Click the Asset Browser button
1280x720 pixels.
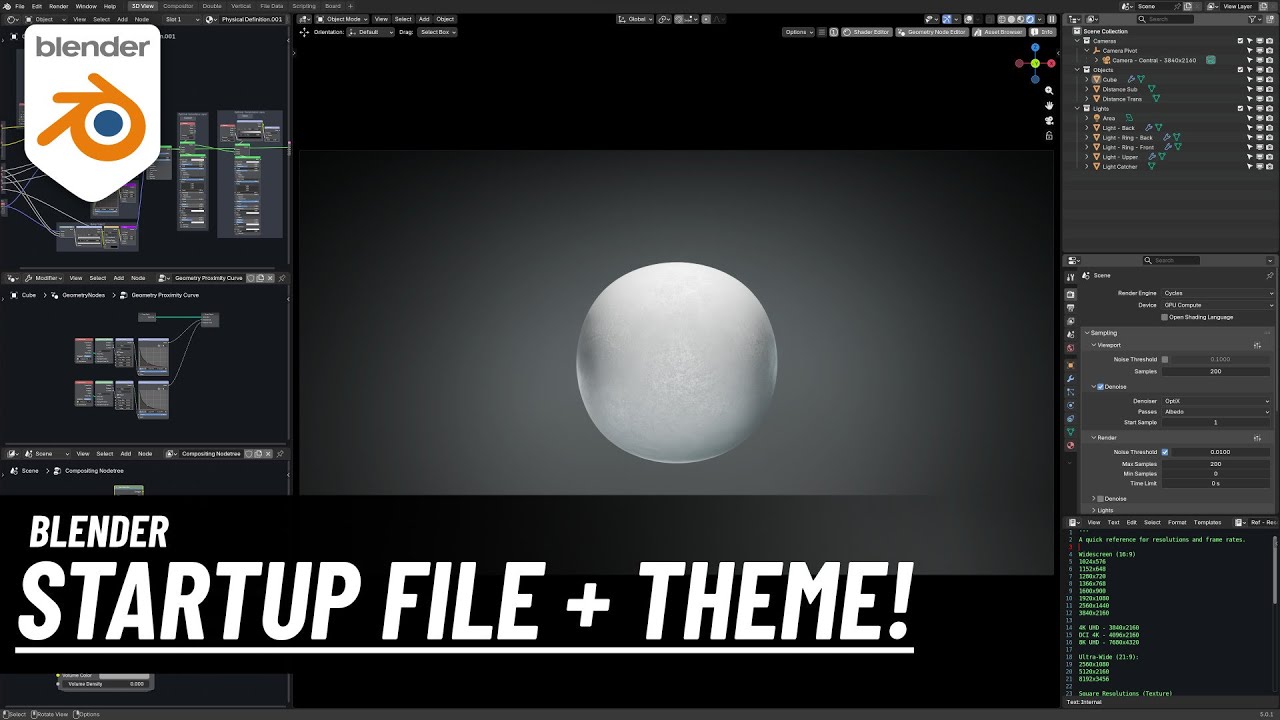point(998,32)
